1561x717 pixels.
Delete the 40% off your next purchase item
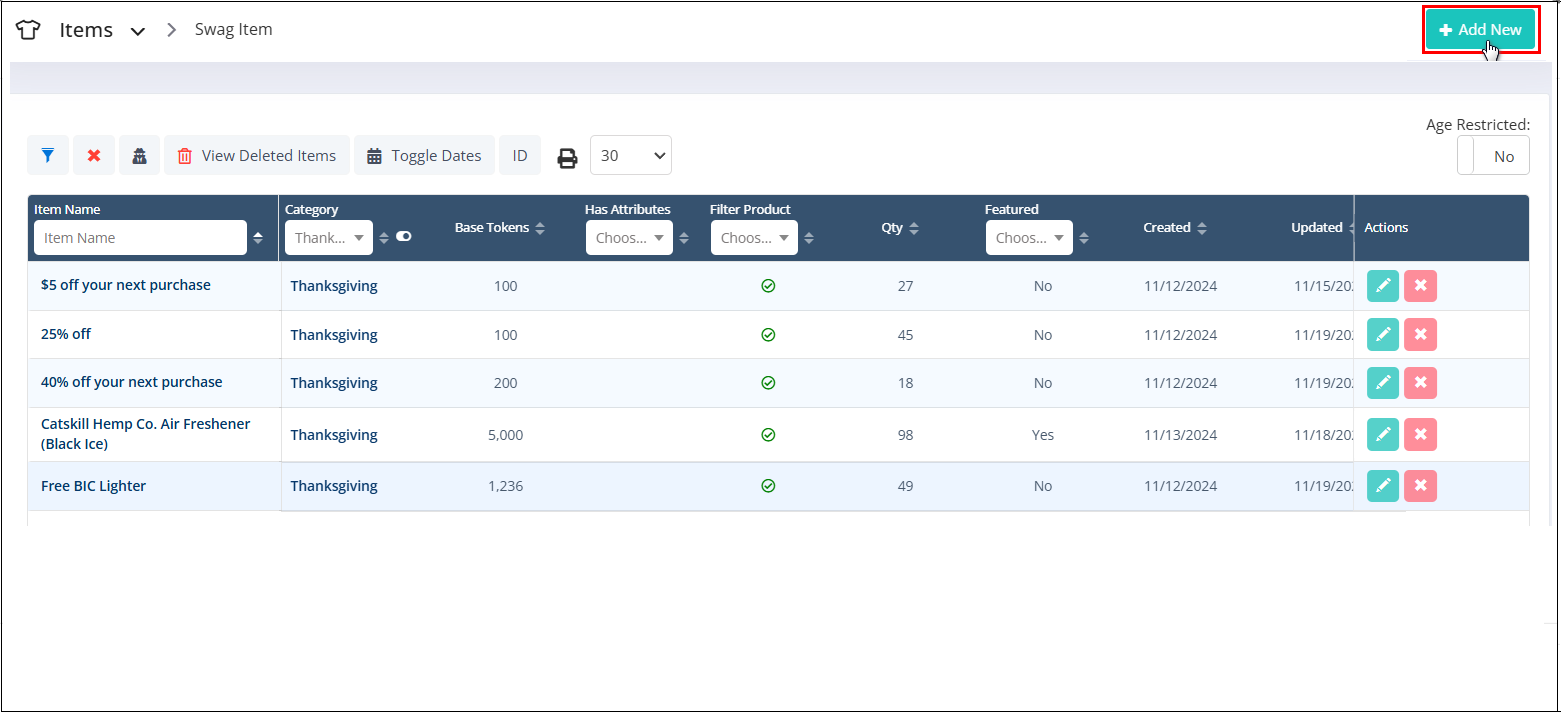pyautogui.click(x=1420, y=383)
